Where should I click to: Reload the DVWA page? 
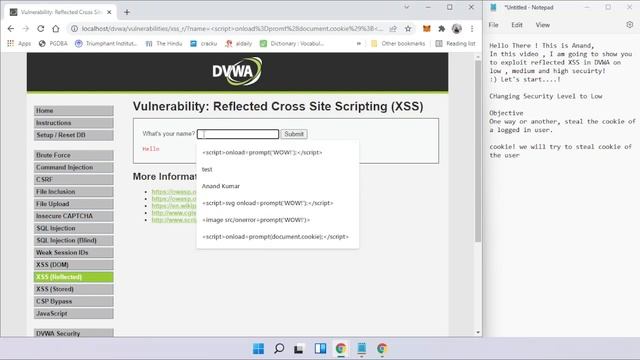tap(40, 29)
